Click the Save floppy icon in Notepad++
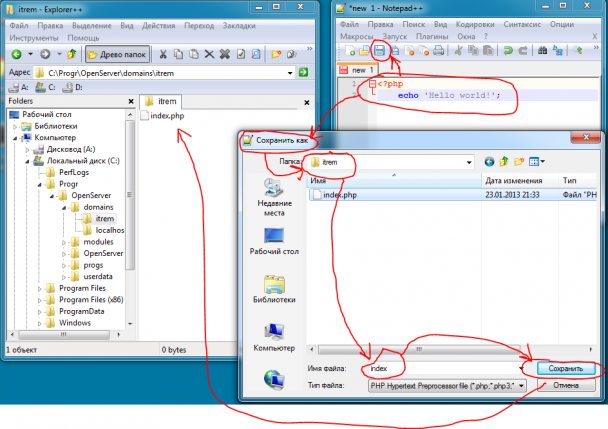Image resolution: width=608 pixels, height=429 pixels. pyautogui.click(x=379, y=50)
